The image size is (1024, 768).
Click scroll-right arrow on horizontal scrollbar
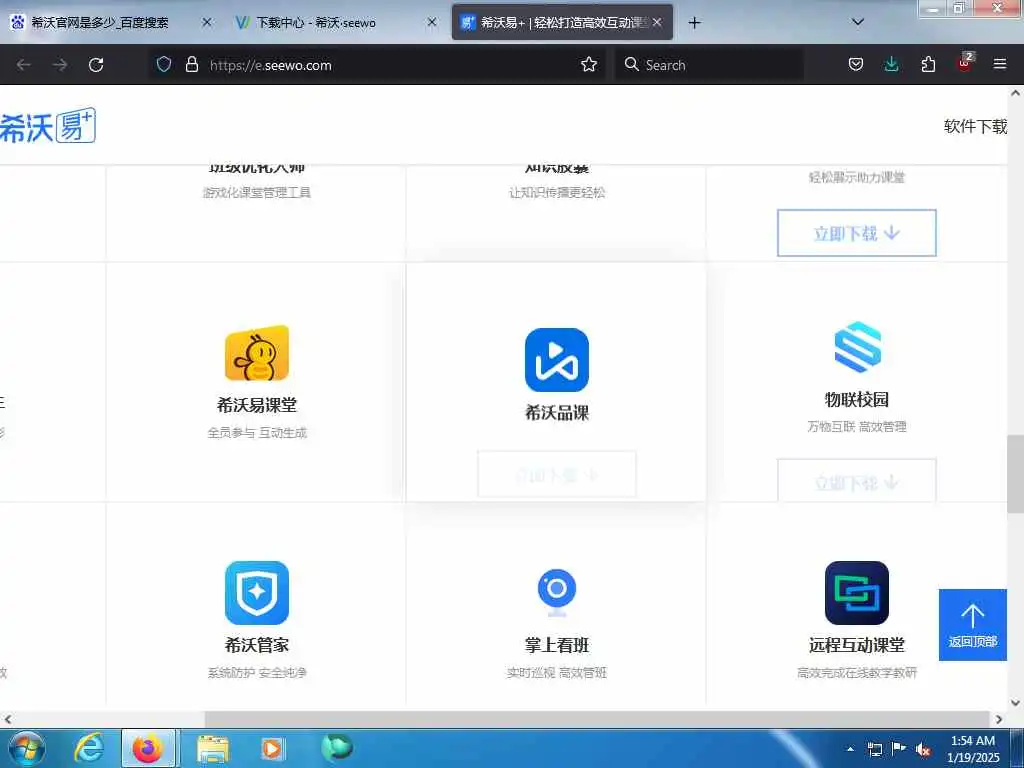(999, 719)
